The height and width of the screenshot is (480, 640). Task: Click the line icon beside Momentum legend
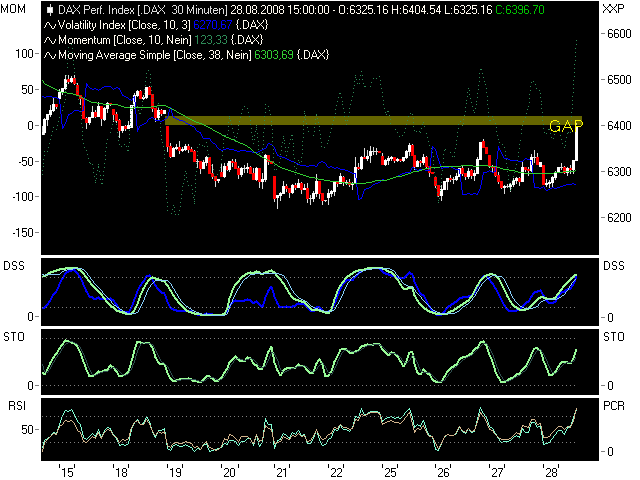coord(50,40)
